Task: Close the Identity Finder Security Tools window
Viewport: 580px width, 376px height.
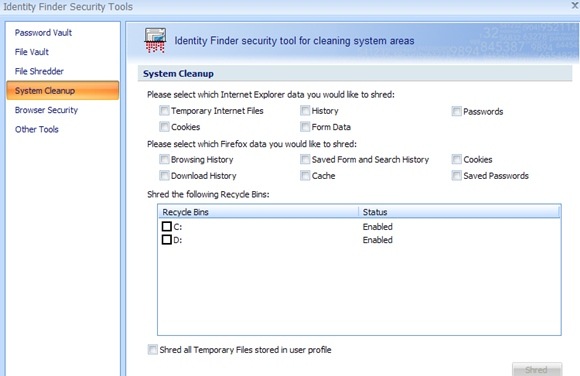Action: (575, 6)
